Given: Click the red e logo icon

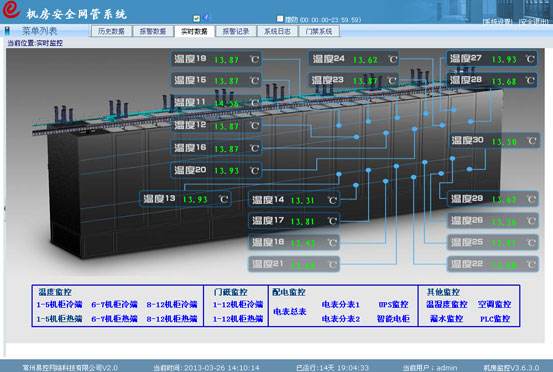Looking at the screenshot, I should [x=11, y=9].
